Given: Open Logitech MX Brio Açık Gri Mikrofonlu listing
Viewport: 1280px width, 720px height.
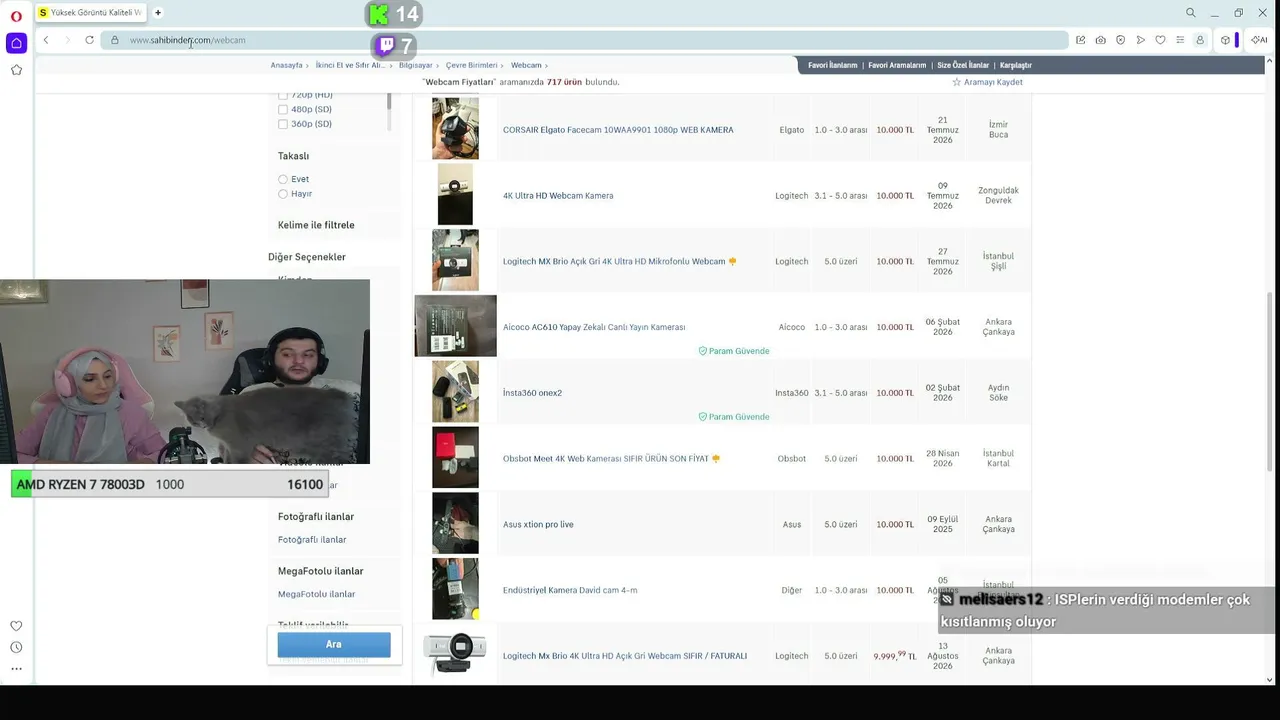Looking at the screenshot, I should click(x=614, y=262).
